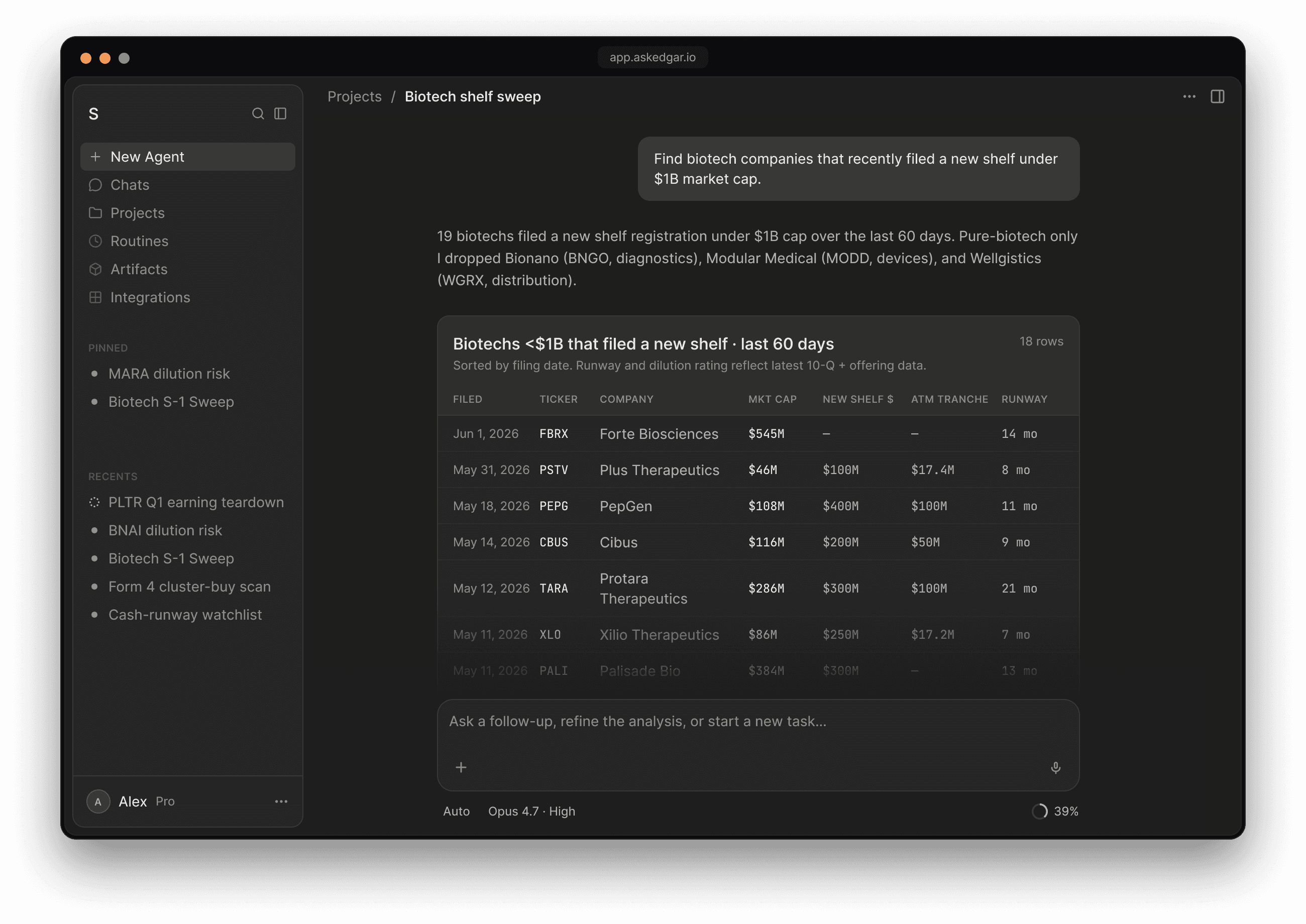
Task: Open pinned MARA dilution risk
Action: pyautogui.click(x=188, y=374)
